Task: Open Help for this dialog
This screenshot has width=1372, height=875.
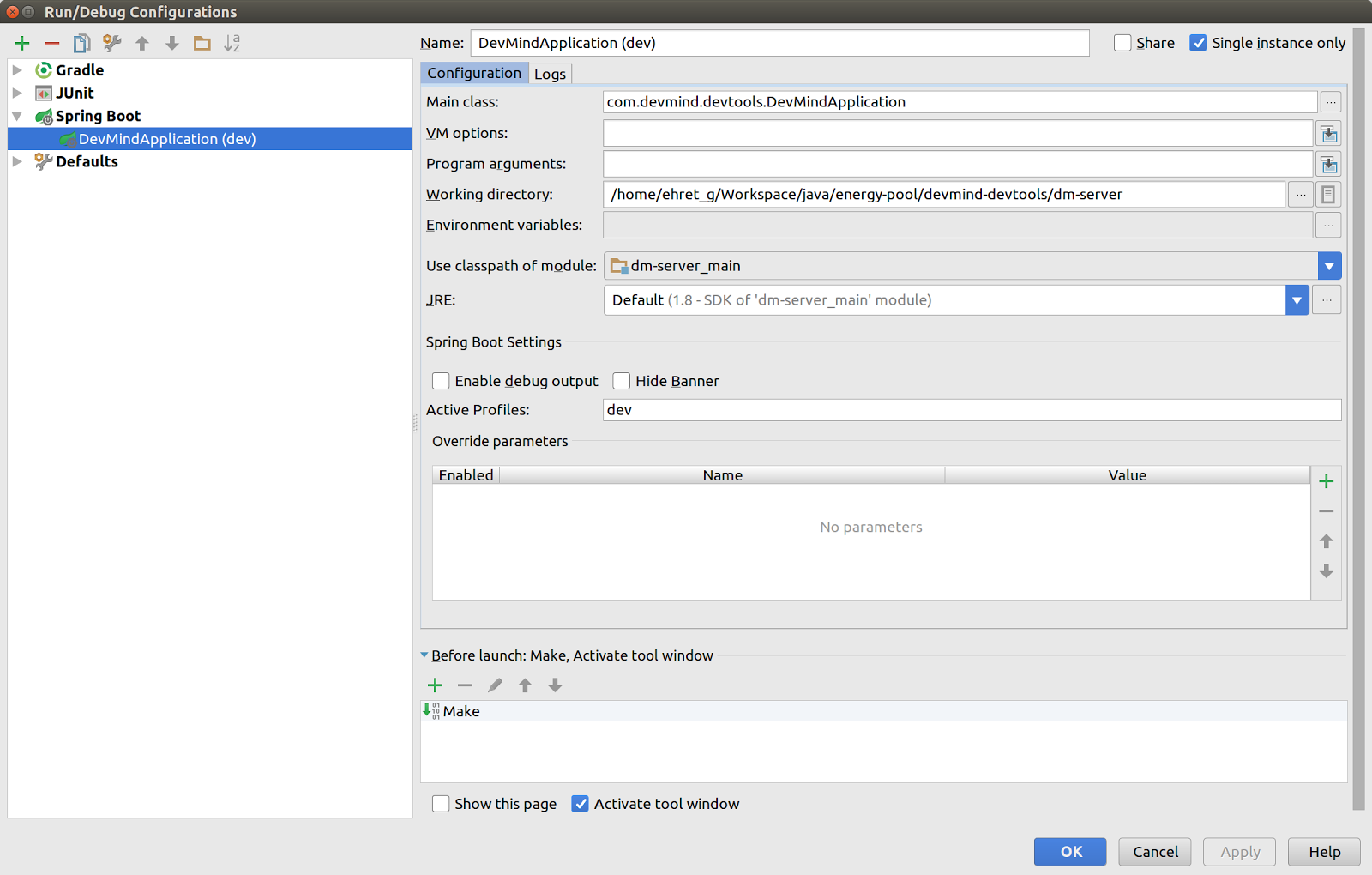Action: coord(1324,852)
